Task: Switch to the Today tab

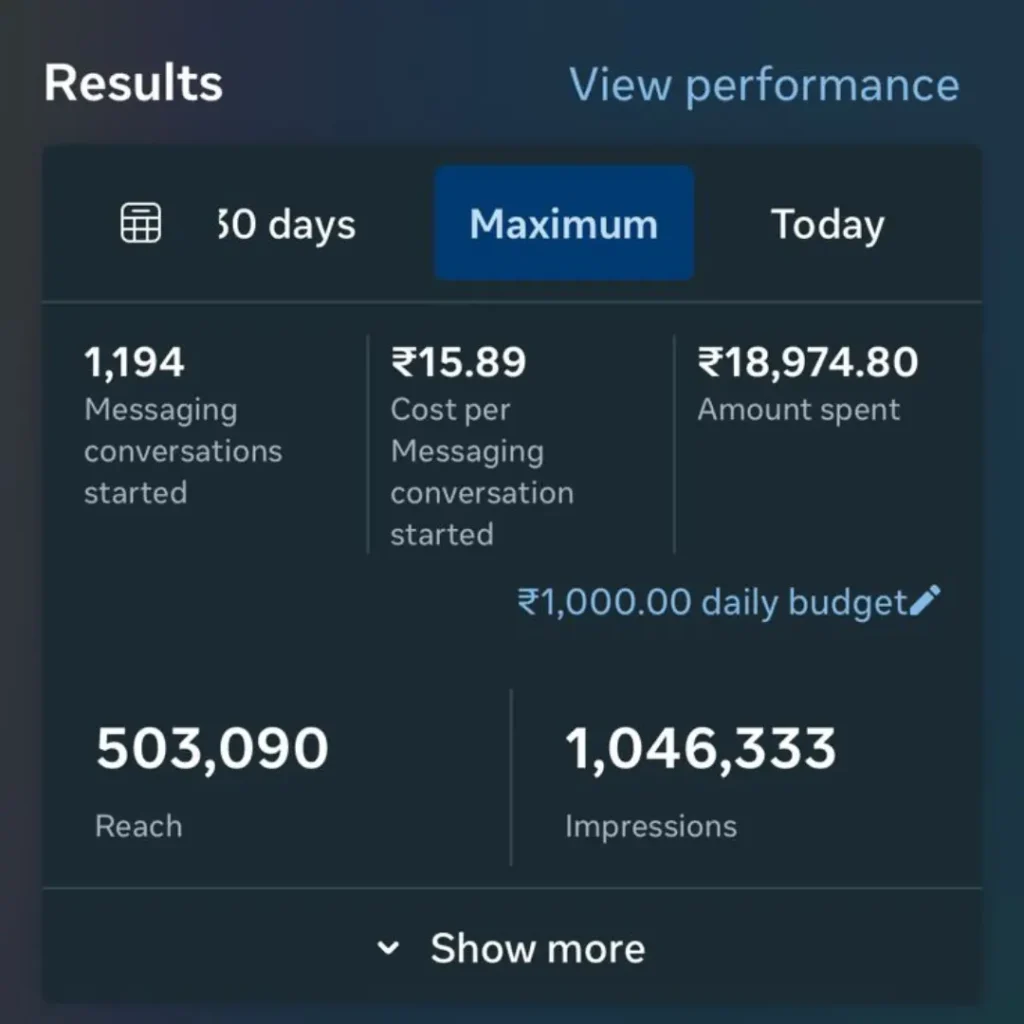Action: point(827,224)
